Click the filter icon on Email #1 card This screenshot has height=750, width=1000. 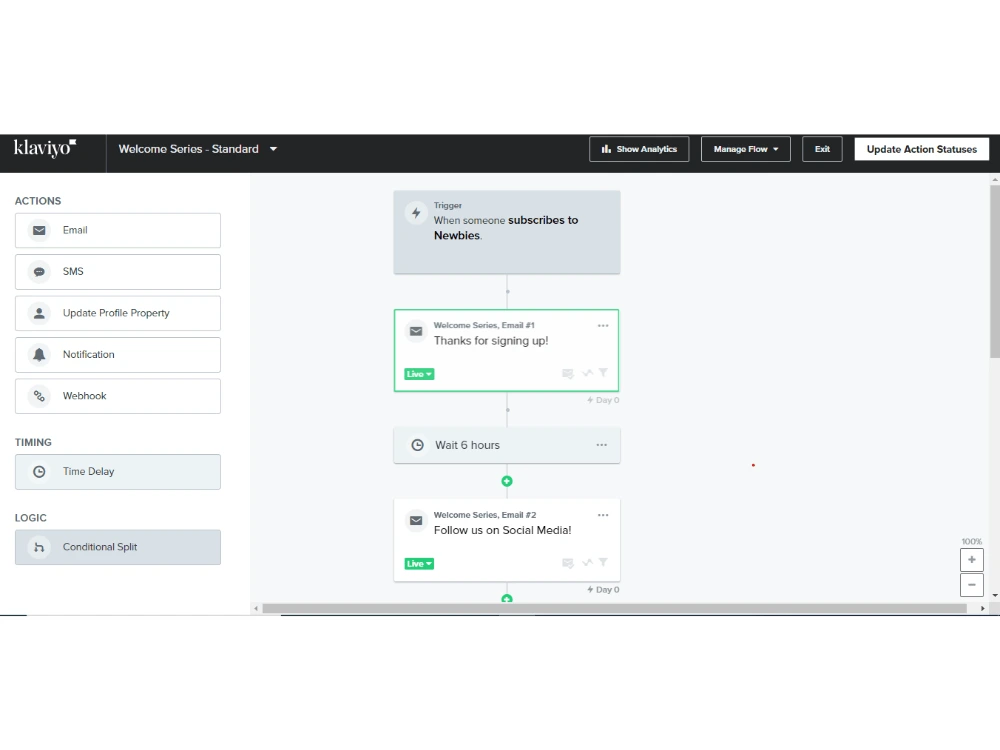click(602, 373)
